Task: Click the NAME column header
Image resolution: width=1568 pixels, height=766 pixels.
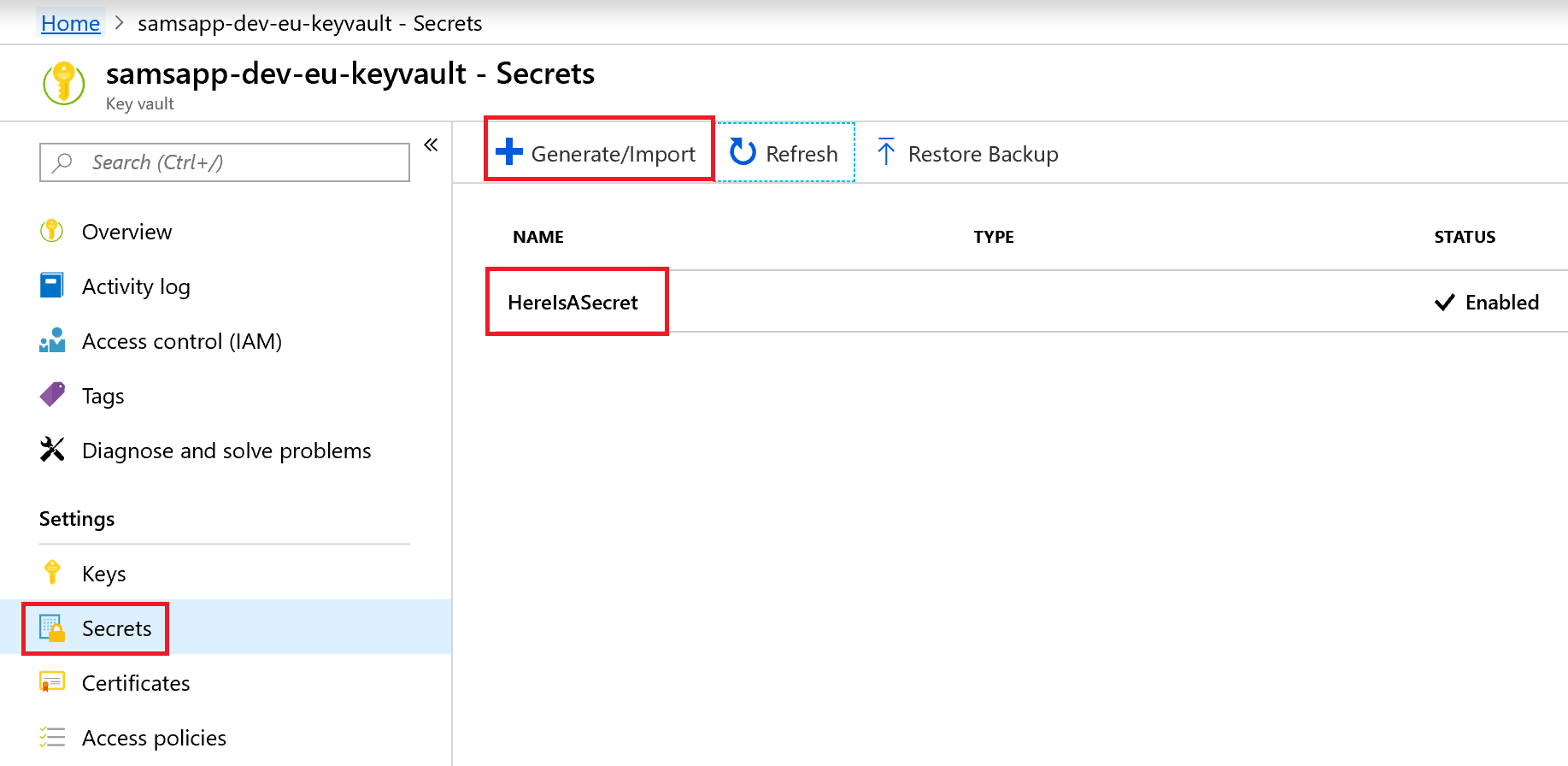Action: (538, 237)
